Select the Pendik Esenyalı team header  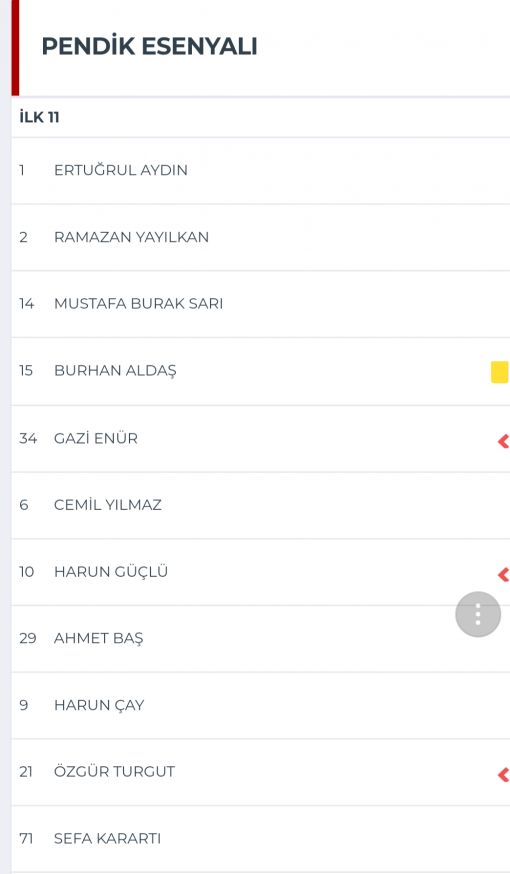149,46
